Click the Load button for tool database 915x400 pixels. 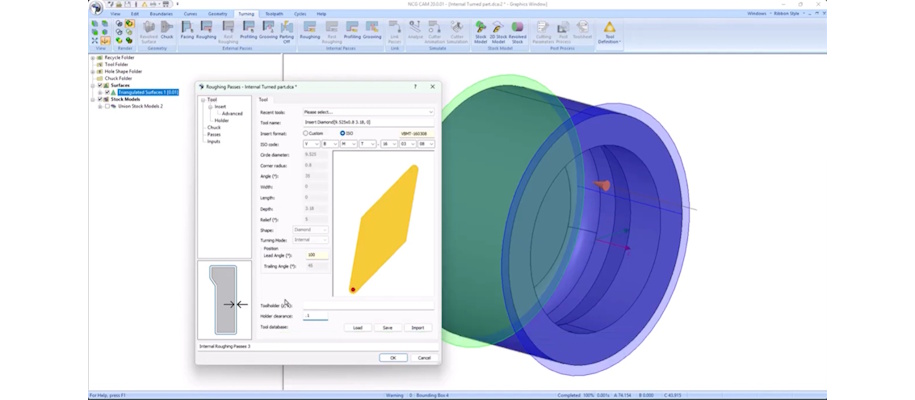point(357,327)
